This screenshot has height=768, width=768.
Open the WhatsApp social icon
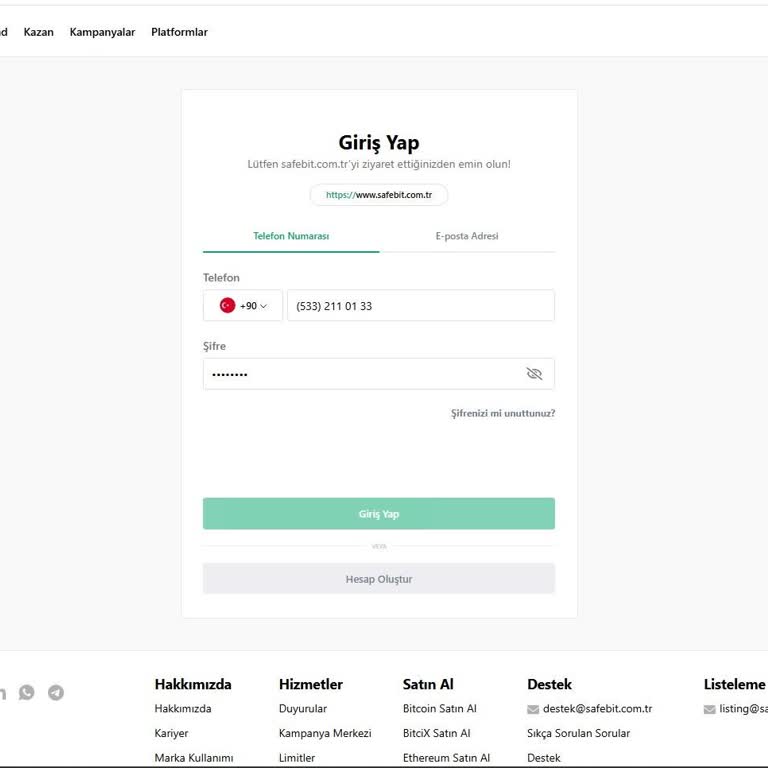26,692
